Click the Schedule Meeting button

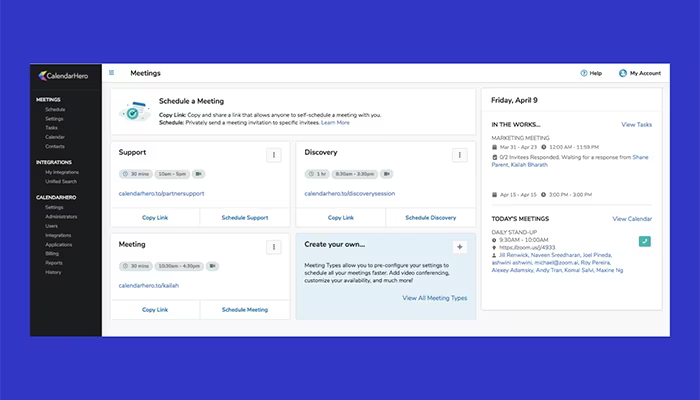tap(245, 310)
